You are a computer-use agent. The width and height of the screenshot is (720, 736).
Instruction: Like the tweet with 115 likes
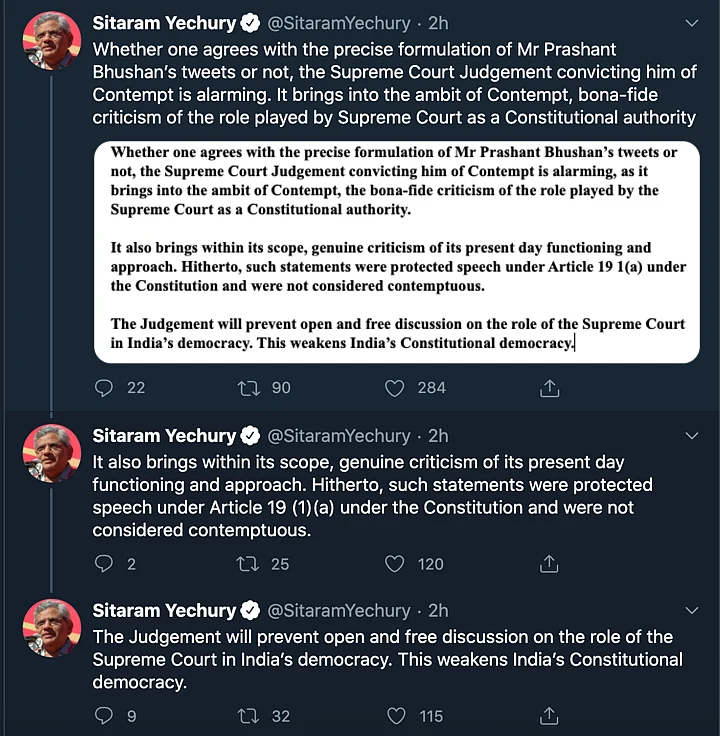pyautogui.click(x=396, y=716)
